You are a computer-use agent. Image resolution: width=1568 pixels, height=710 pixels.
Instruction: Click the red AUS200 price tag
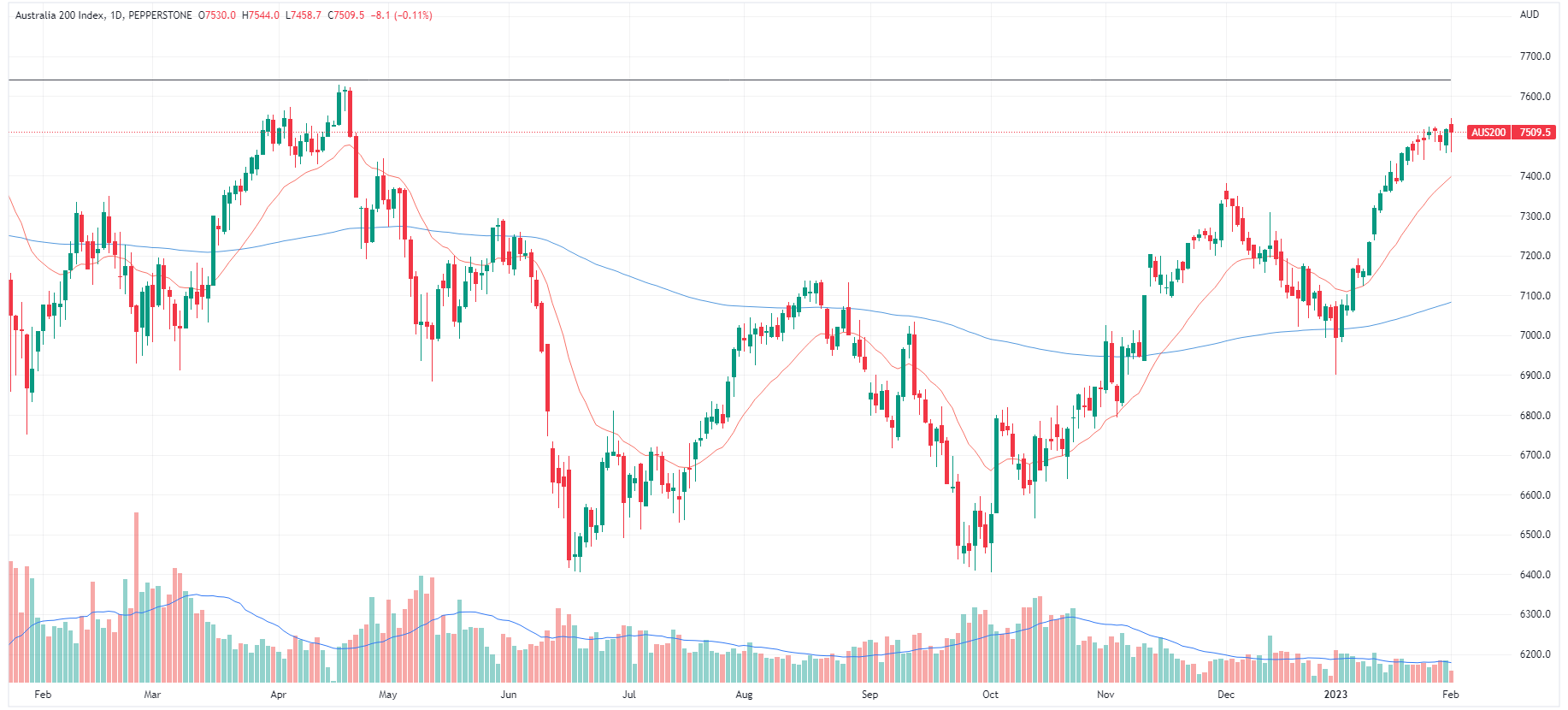click(x=1488, y=133)
